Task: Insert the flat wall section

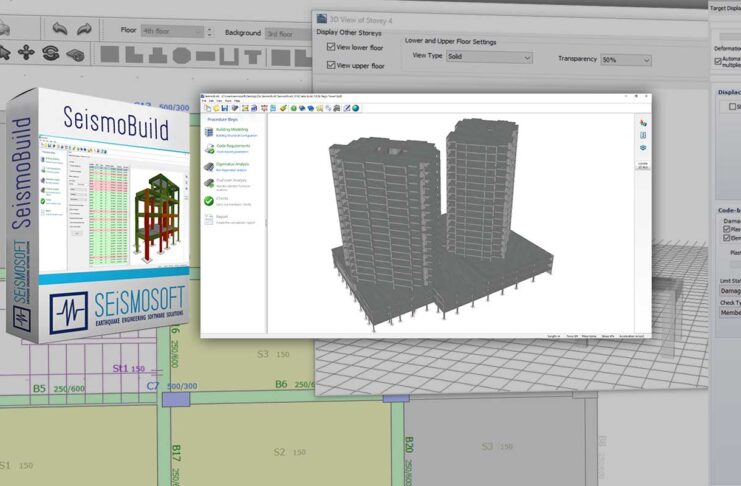Action: pyautogui.click(x=206, y=56)
